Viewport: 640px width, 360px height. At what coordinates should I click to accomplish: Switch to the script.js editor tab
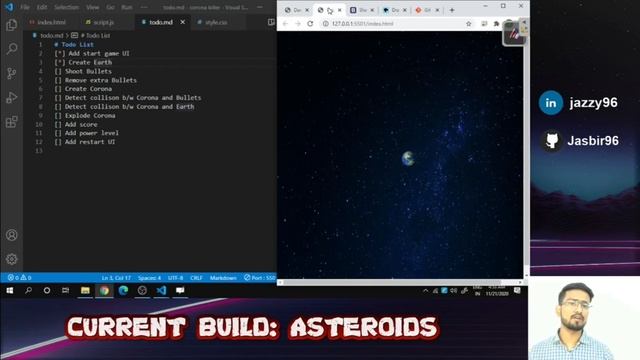click(x=100, y=22)
